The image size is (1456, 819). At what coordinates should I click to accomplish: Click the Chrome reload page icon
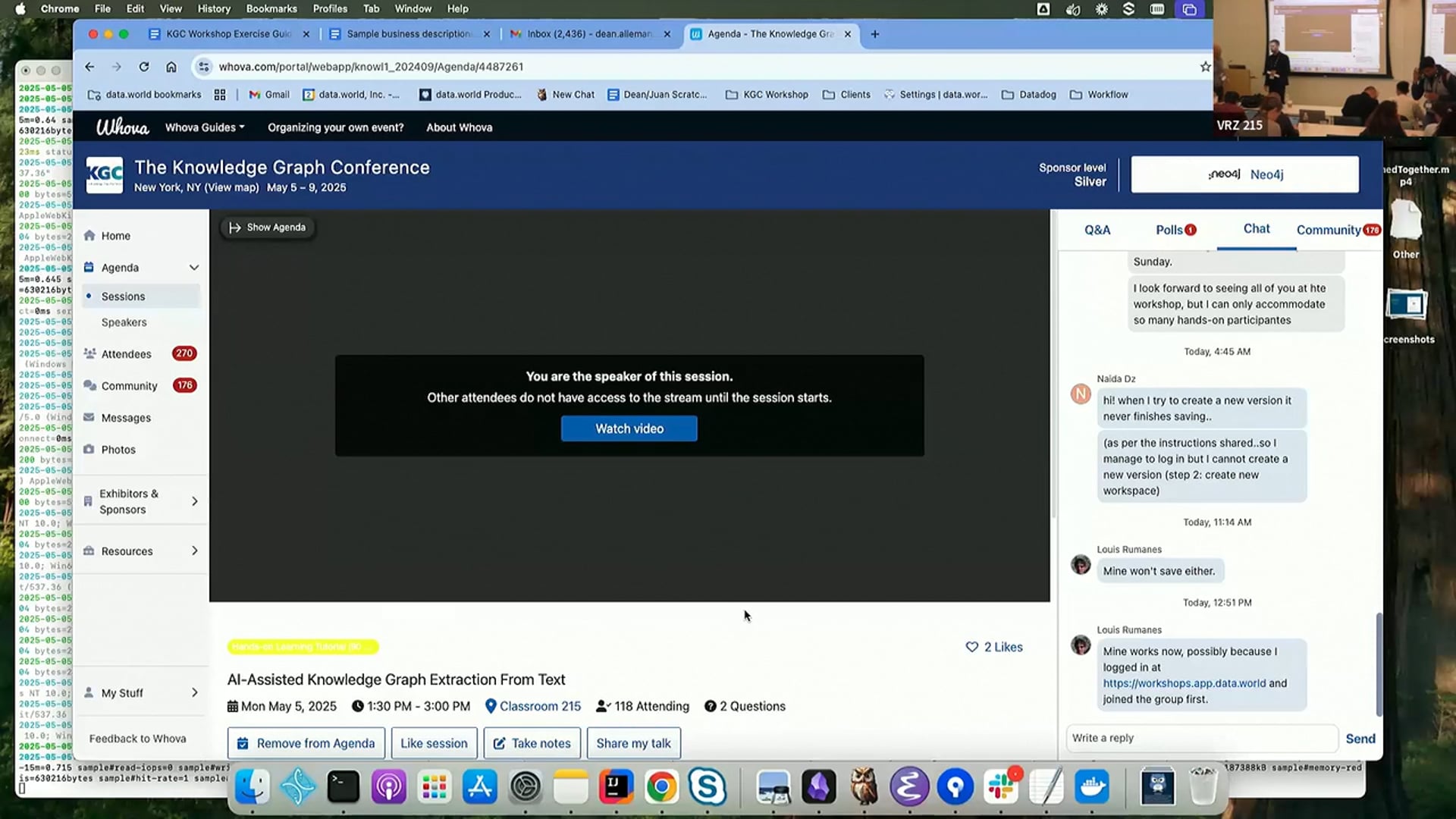pyautogui.click(x=143, y=67)
